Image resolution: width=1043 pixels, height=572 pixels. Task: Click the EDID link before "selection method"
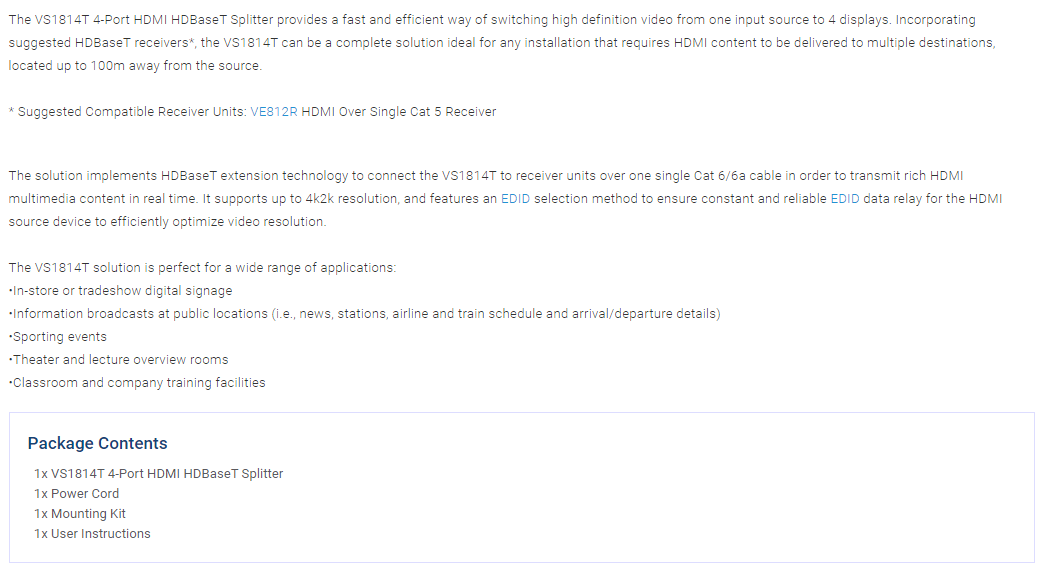pos(515,199)
